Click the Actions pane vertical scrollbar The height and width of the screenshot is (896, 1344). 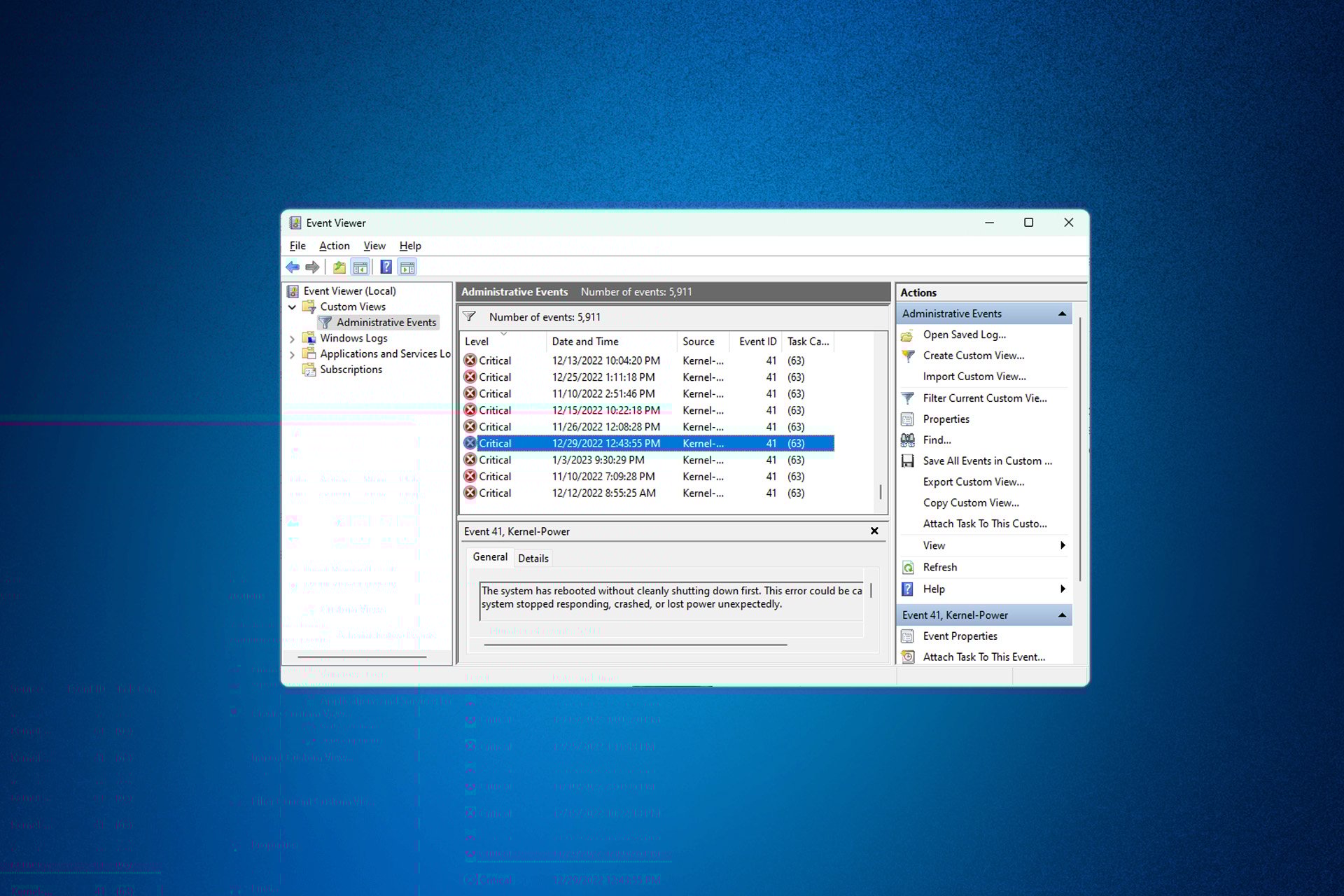tap(1080, 448)
